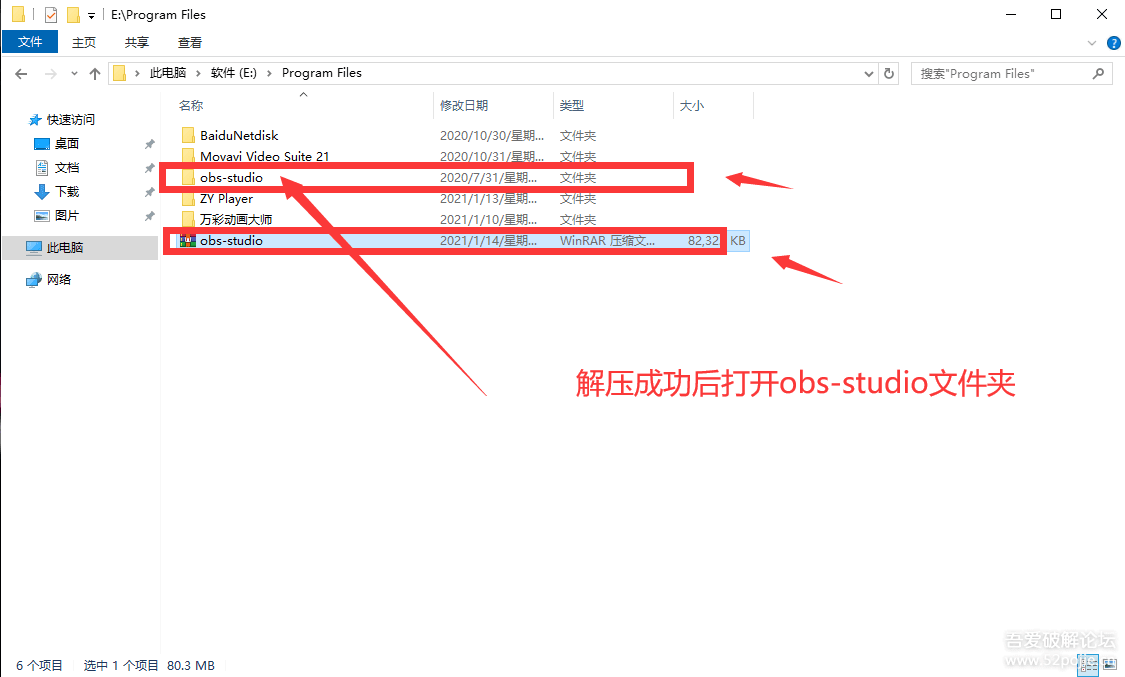Image resolution: width=1125 pixels, height=677 pixels.
Task: Go forward to the next folder
Action: point(50,74)
